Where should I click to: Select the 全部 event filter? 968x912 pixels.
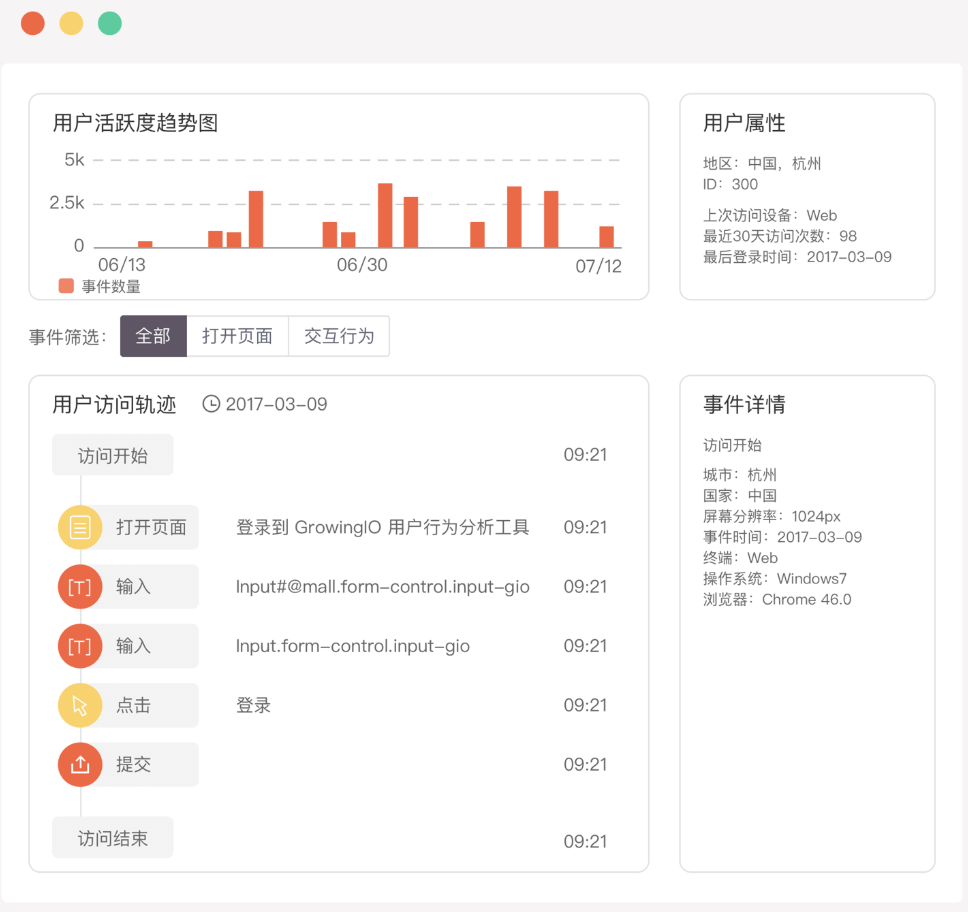pyautogui.click(x=152, y=336)
